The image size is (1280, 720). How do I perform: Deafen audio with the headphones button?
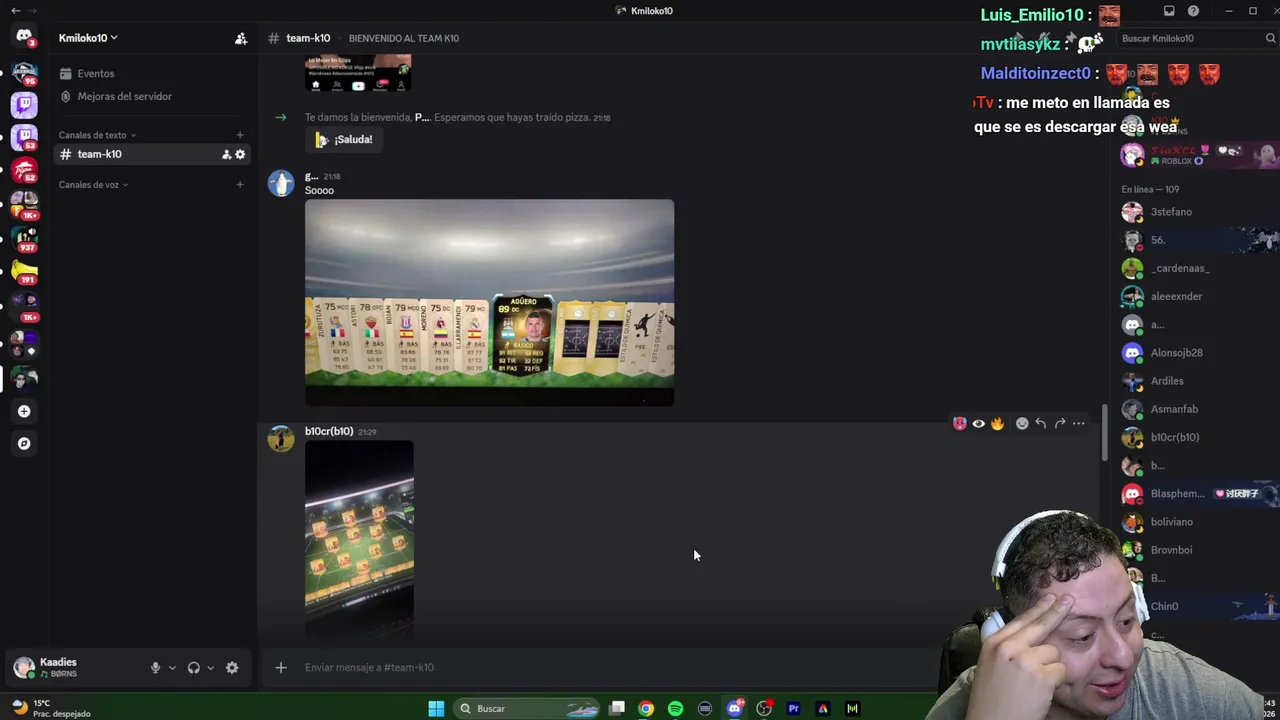pyautogui.click(x=194, y=668)
